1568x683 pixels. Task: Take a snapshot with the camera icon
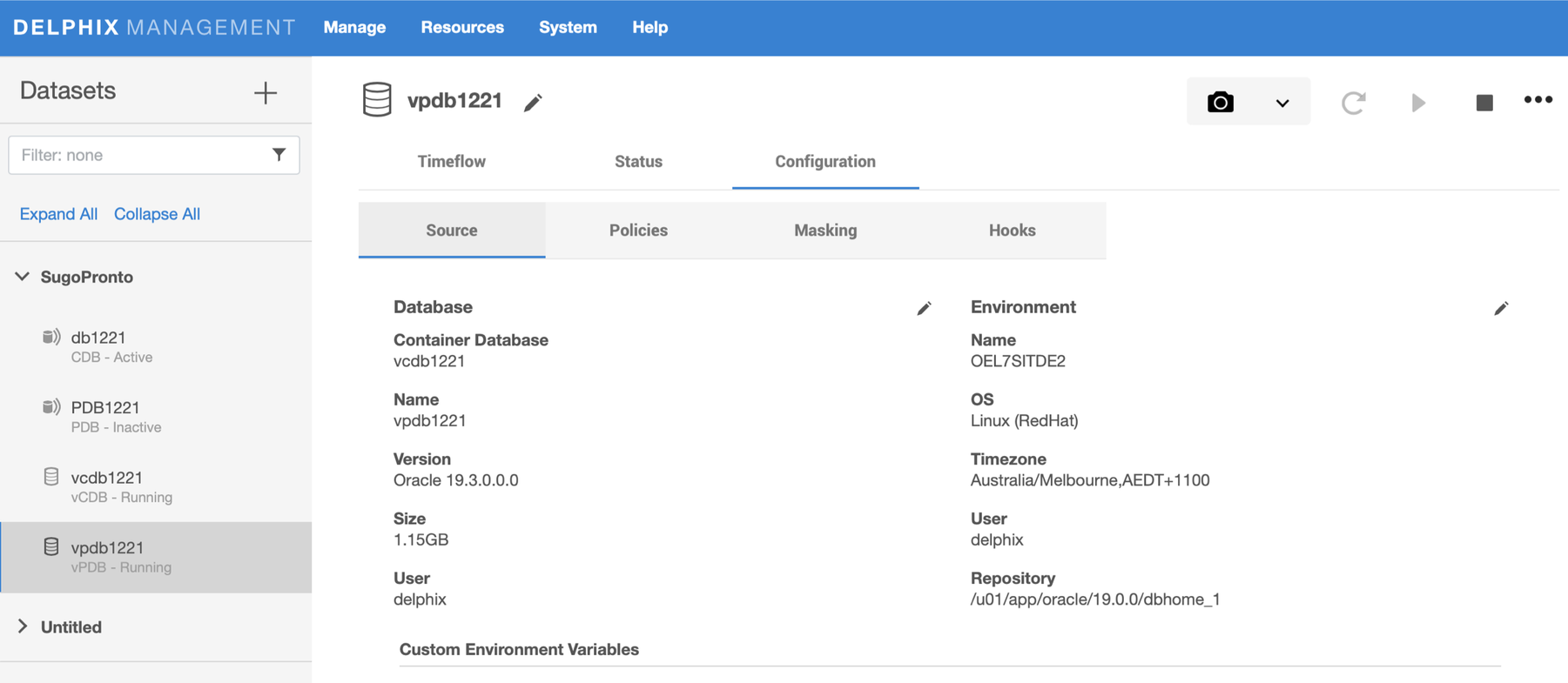click(x=1220, y=102)
